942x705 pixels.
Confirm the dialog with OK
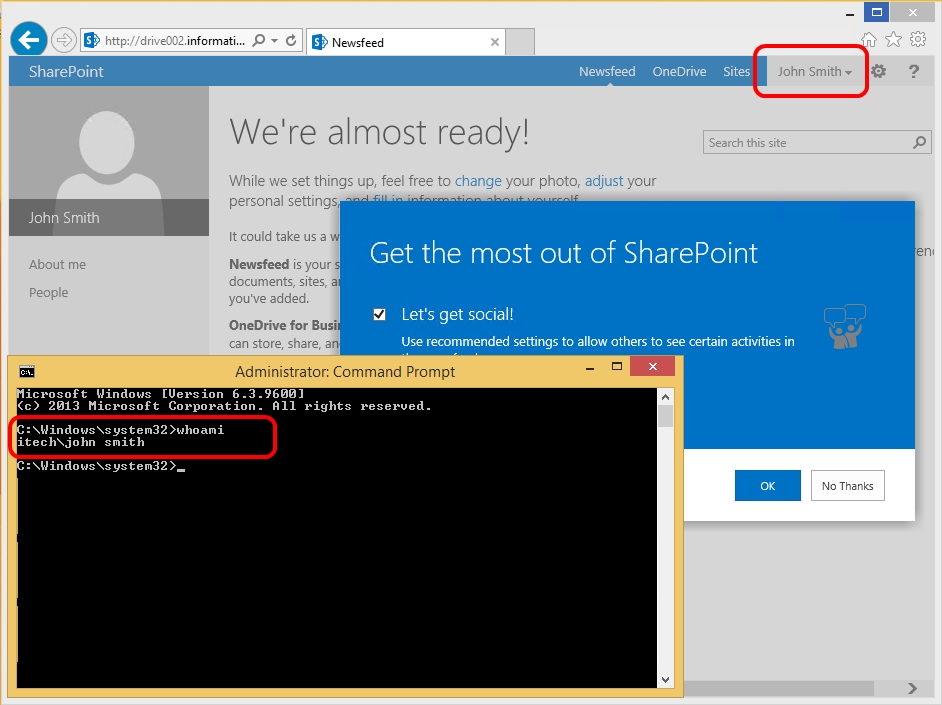click(x=767, y=485)
